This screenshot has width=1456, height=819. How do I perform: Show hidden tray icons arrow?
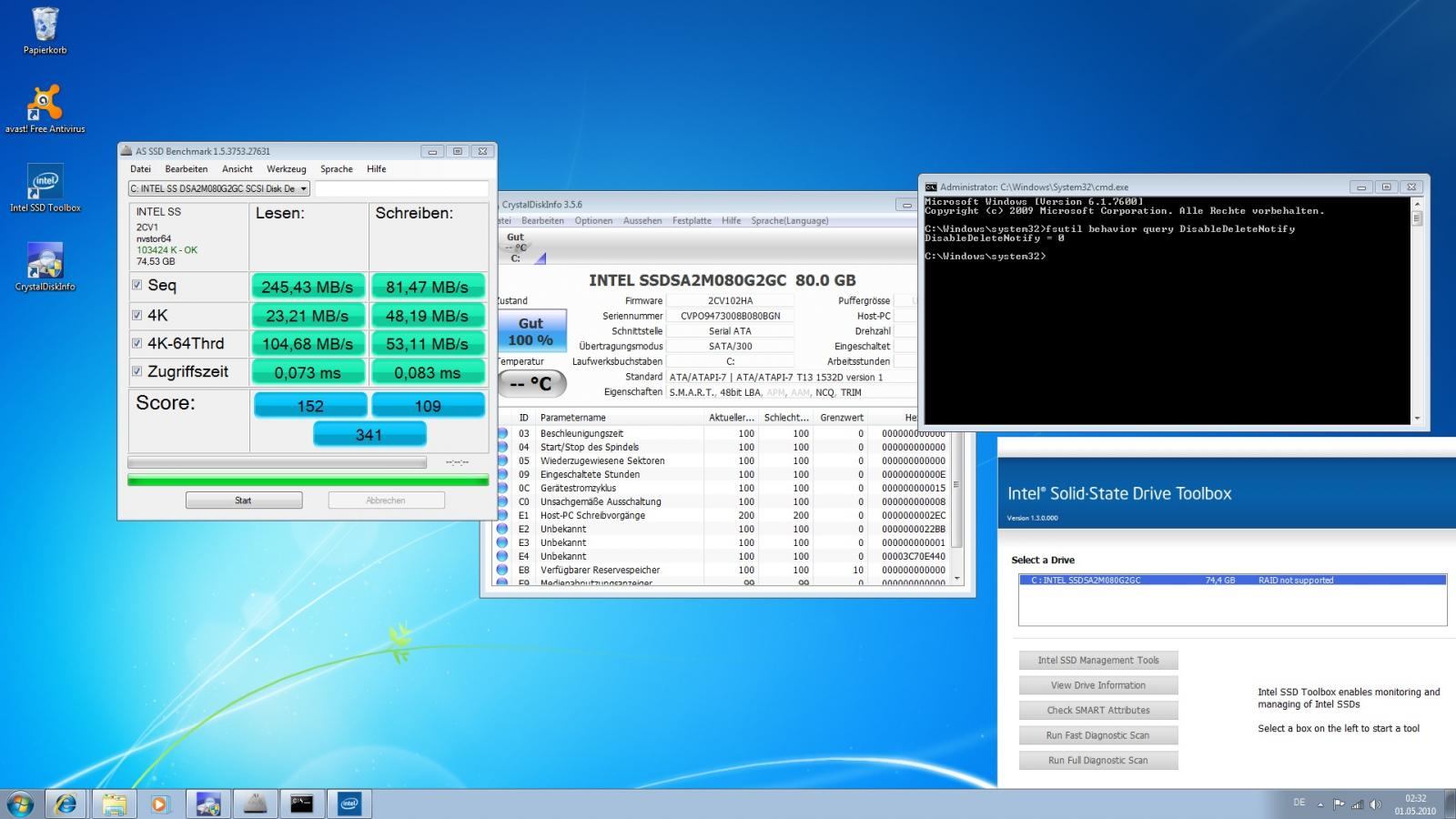pos(1319,804)
